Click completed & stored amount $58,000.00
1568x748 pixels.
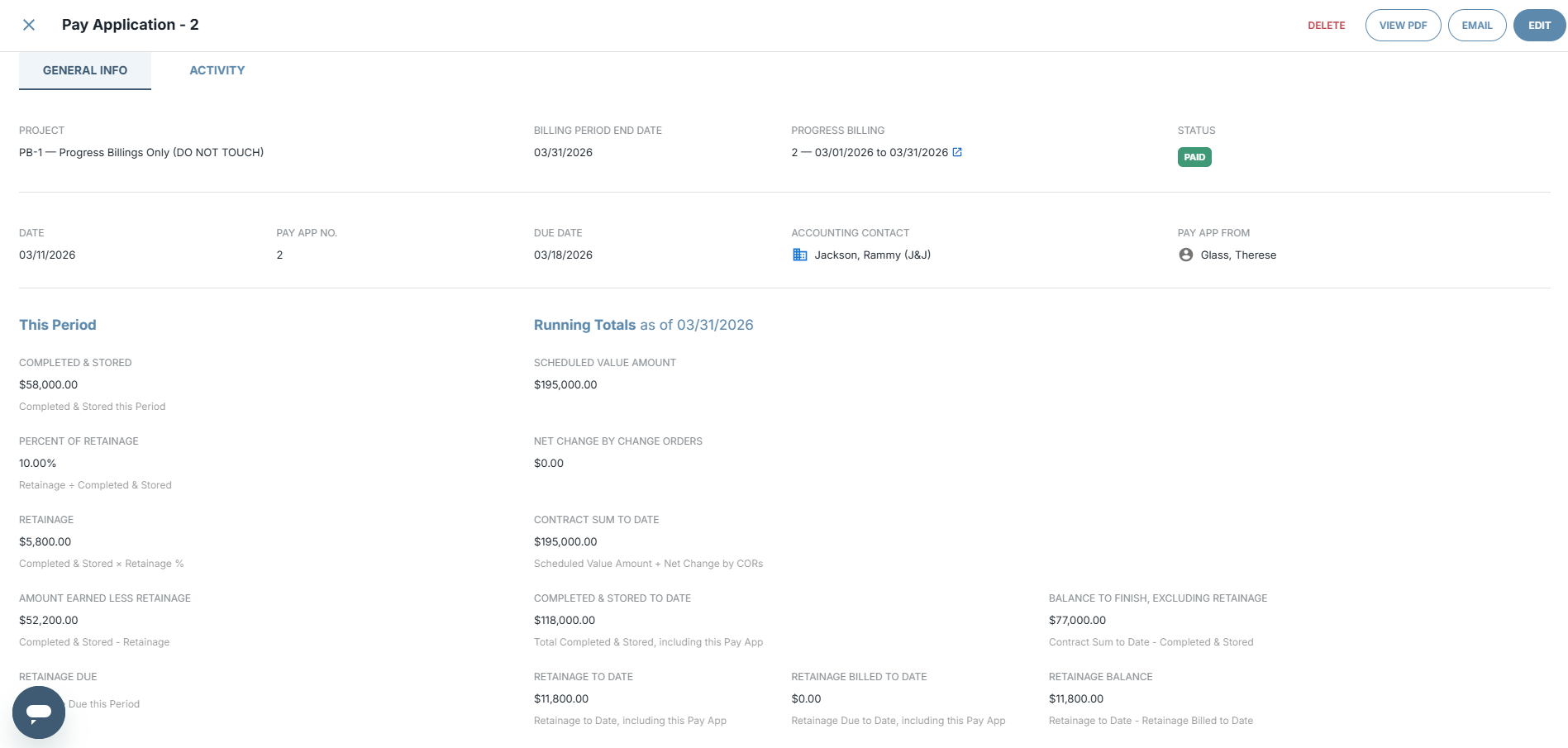tap(49, 384)
